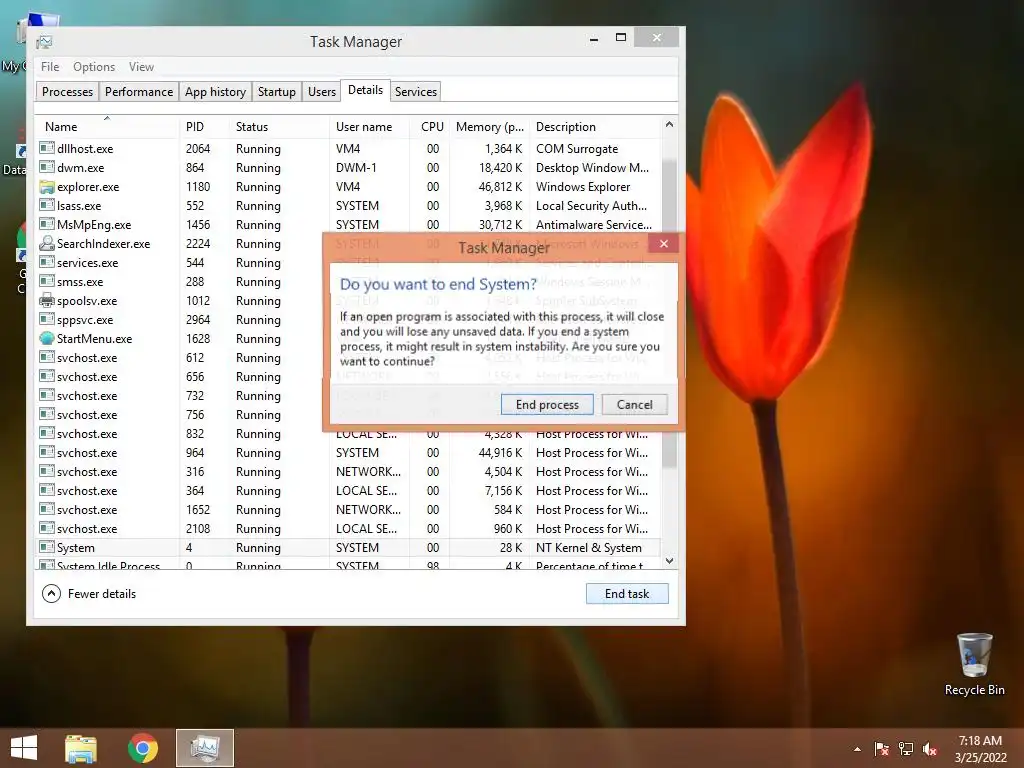Viewport: 1024px width, 768px height.
Task: Click the sppsvc.exe process icon
Action: 46,319
